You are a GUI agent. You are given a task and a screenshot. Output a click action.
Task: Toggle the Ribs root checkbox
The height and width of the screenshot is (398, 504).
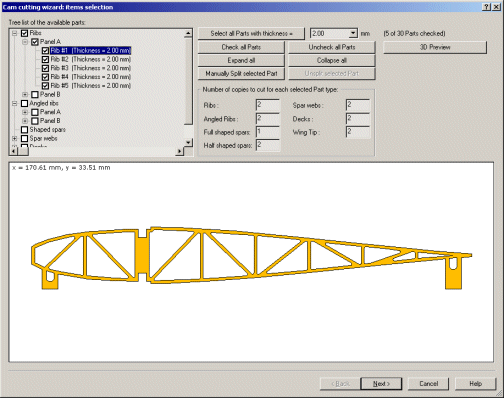tap(24, 33)
